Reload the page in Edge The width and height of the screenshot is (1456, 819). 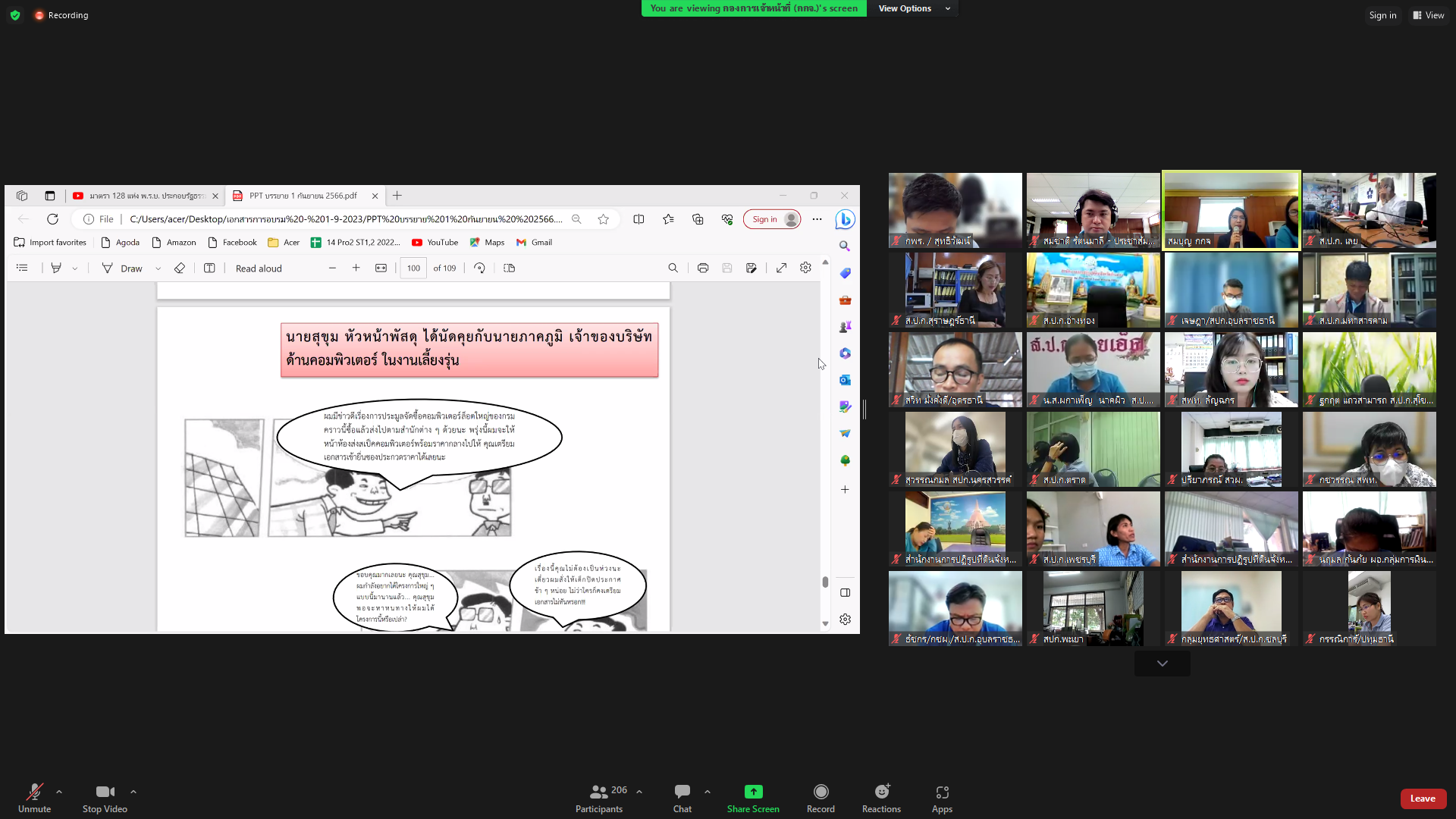point(52,219)
